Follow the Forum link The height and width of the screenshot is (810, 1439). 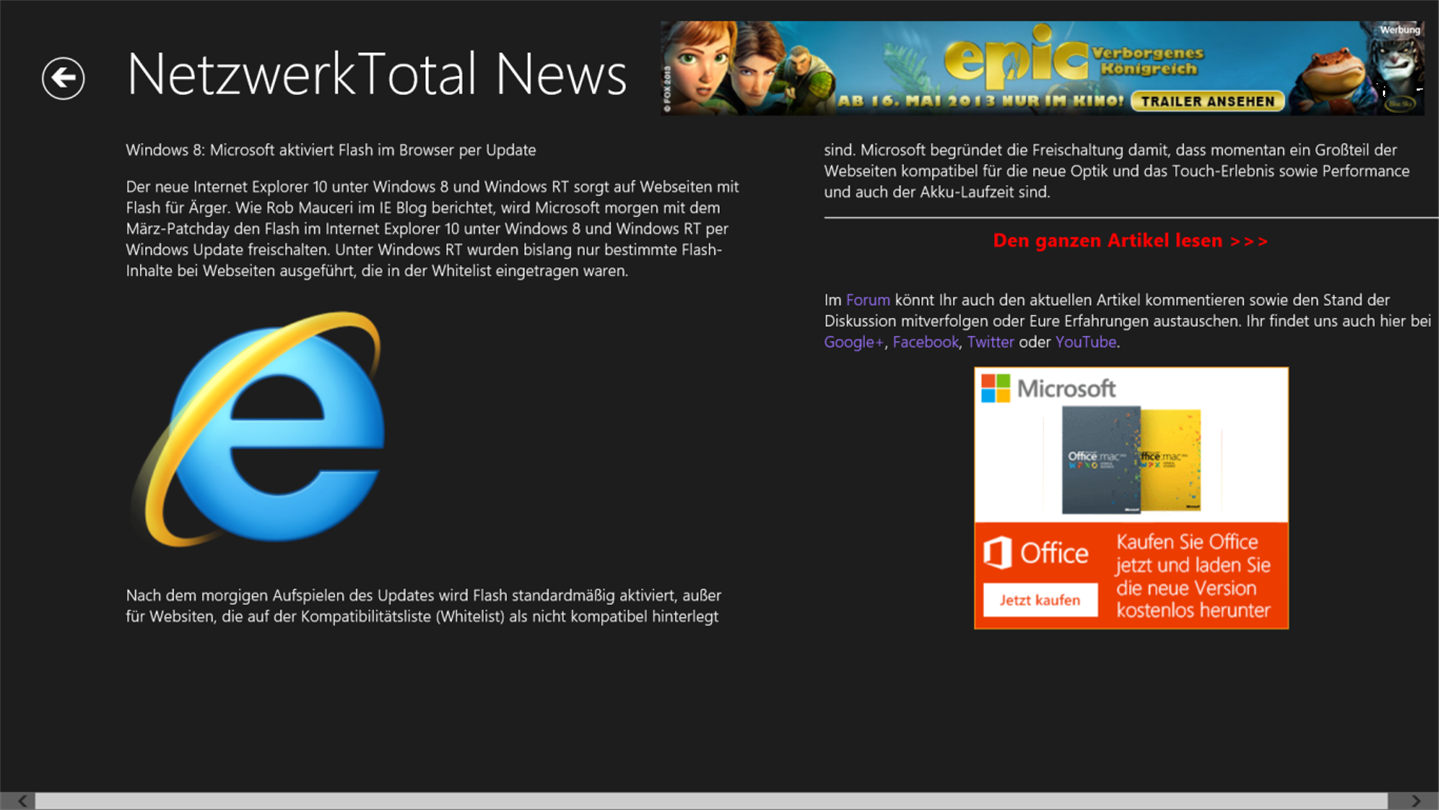(868, 299)
